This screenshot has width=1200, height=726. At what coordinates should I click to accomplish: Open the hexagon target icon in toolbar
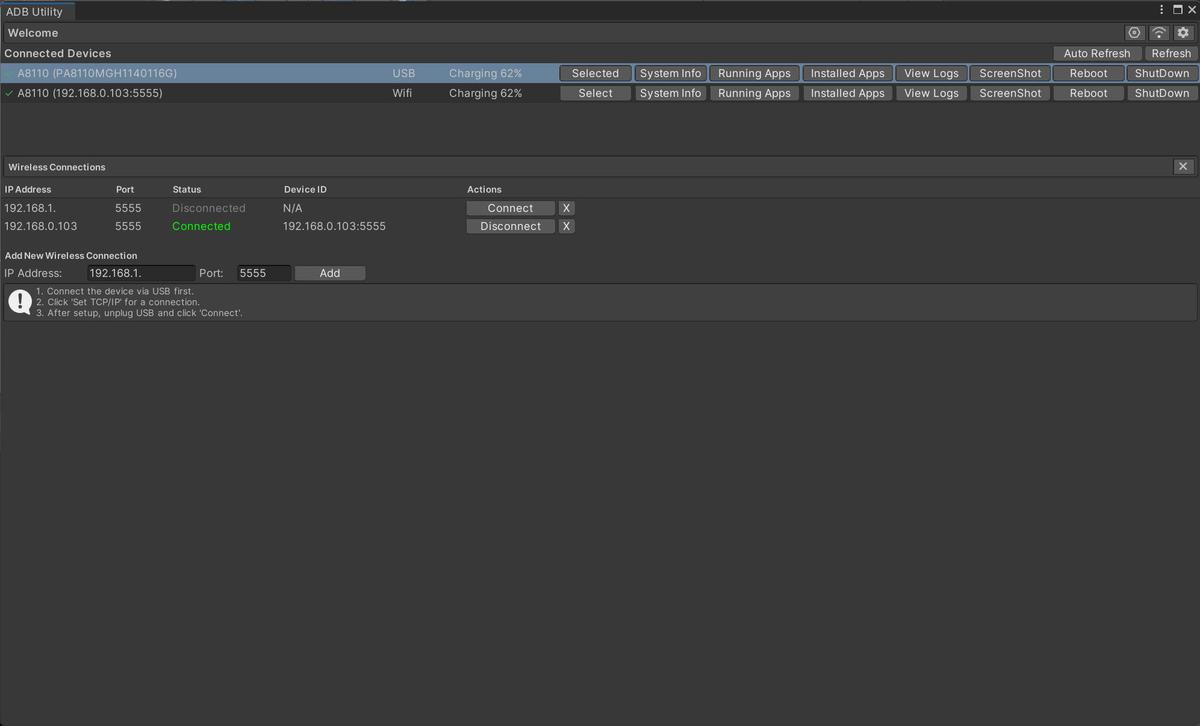pyautogui.click(x=1134, y=33)
